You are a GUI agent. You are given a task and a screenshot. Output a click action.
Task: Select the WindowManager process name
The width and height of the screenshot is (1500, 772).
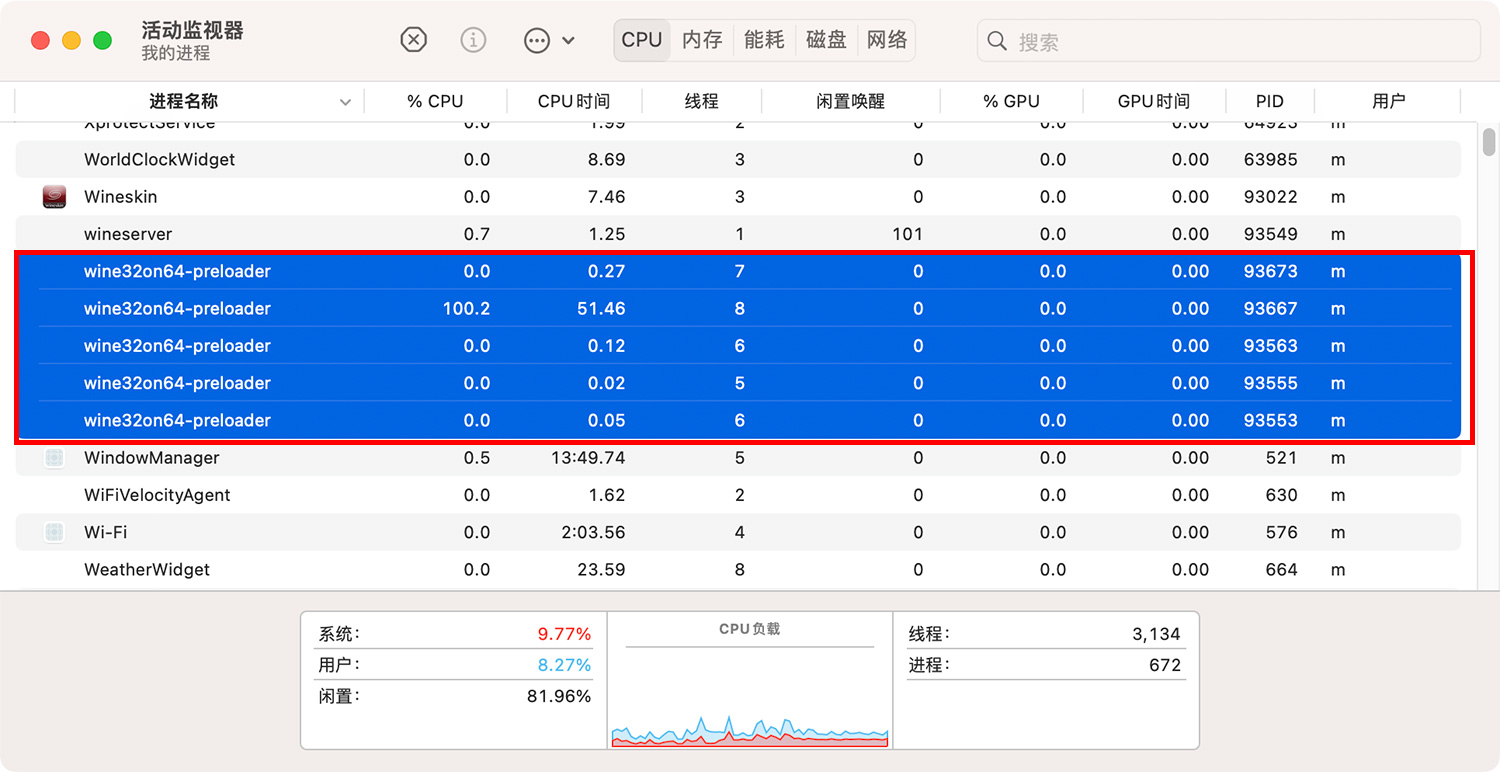pyautogui.click(x=152, y=458)
